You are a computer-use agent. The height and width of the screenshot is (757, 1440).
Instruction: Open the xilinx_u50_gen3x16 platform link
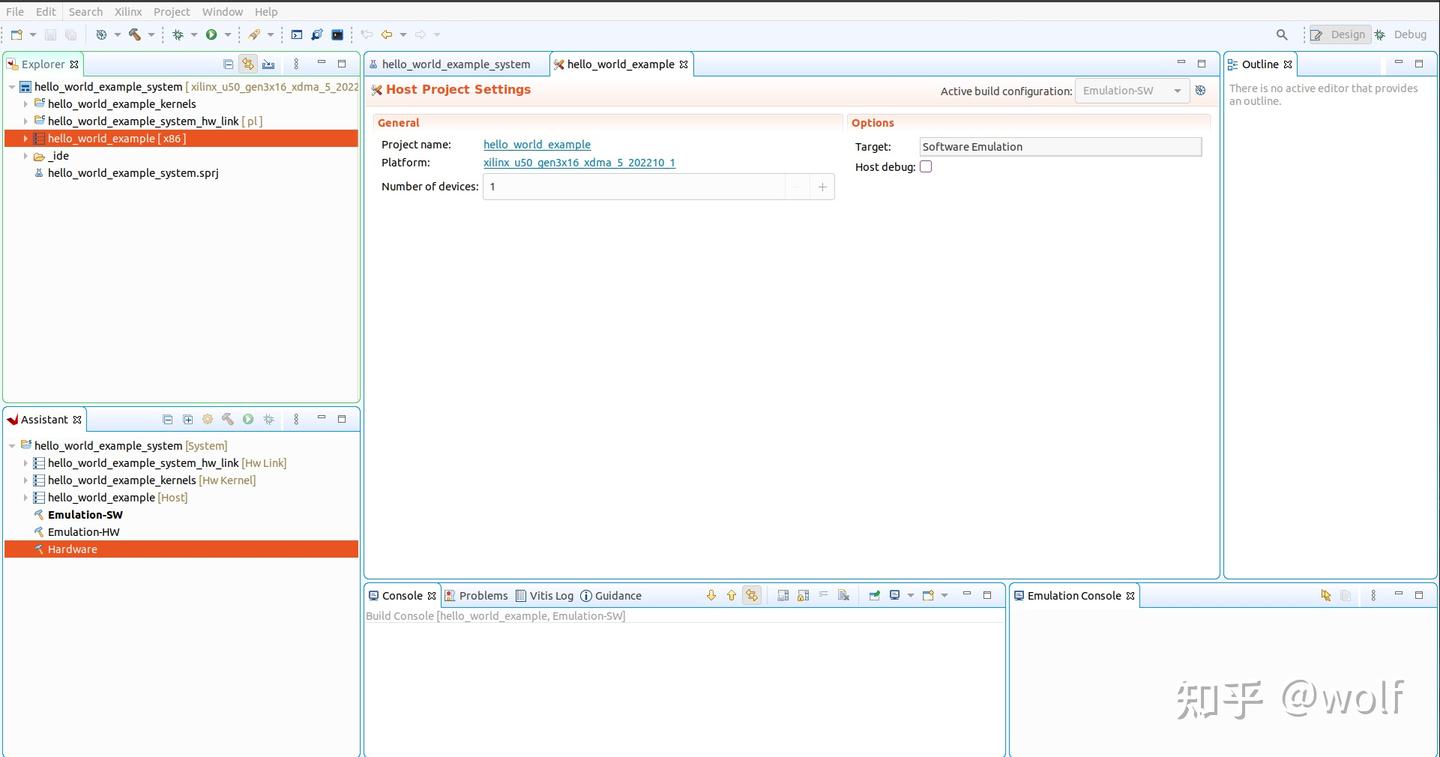tap(579, 162)
